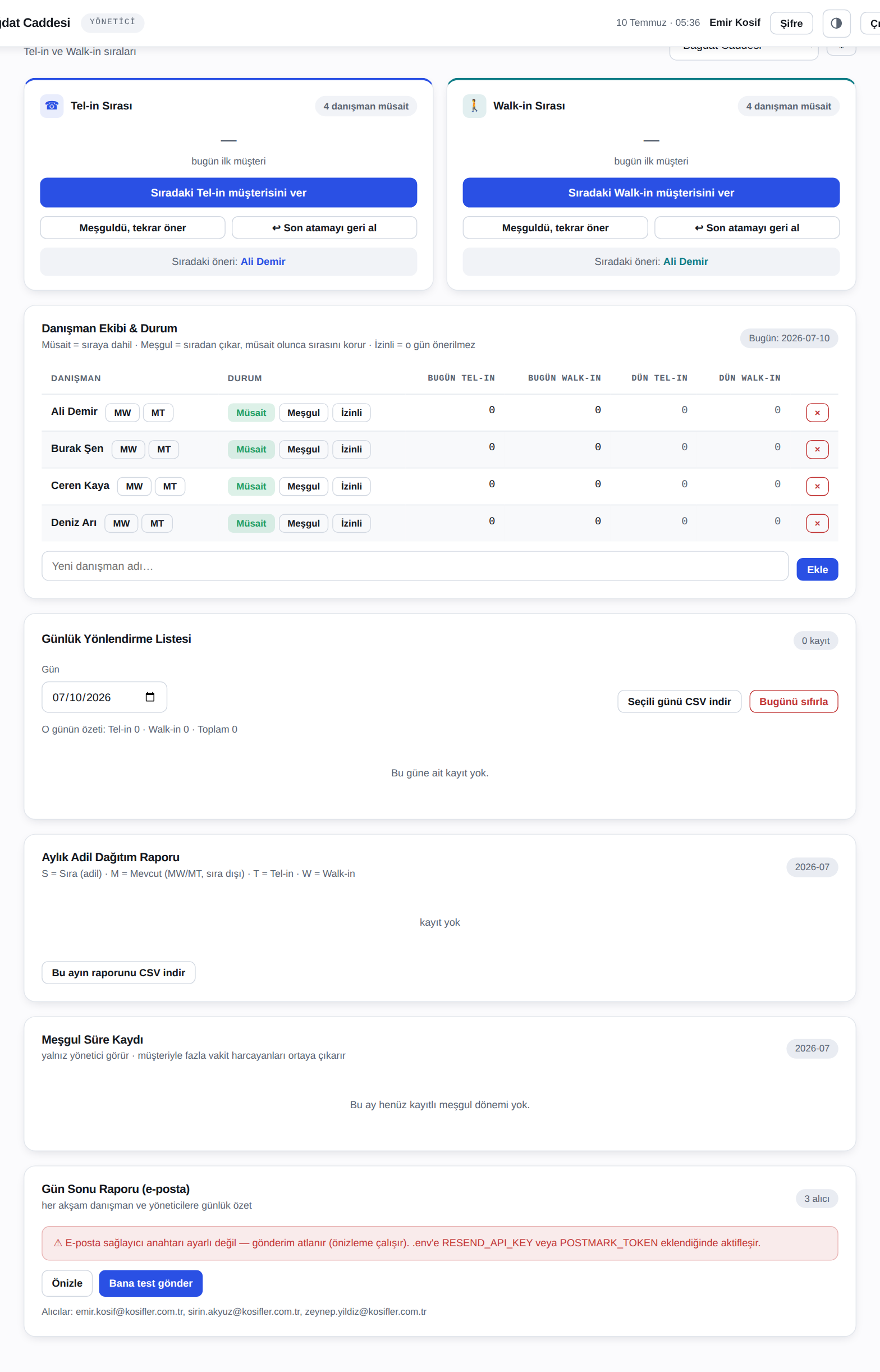Viewport: 880px width, 1372px height.
Task: Click the '0 kayıt' badge
Action: point(815,641)
